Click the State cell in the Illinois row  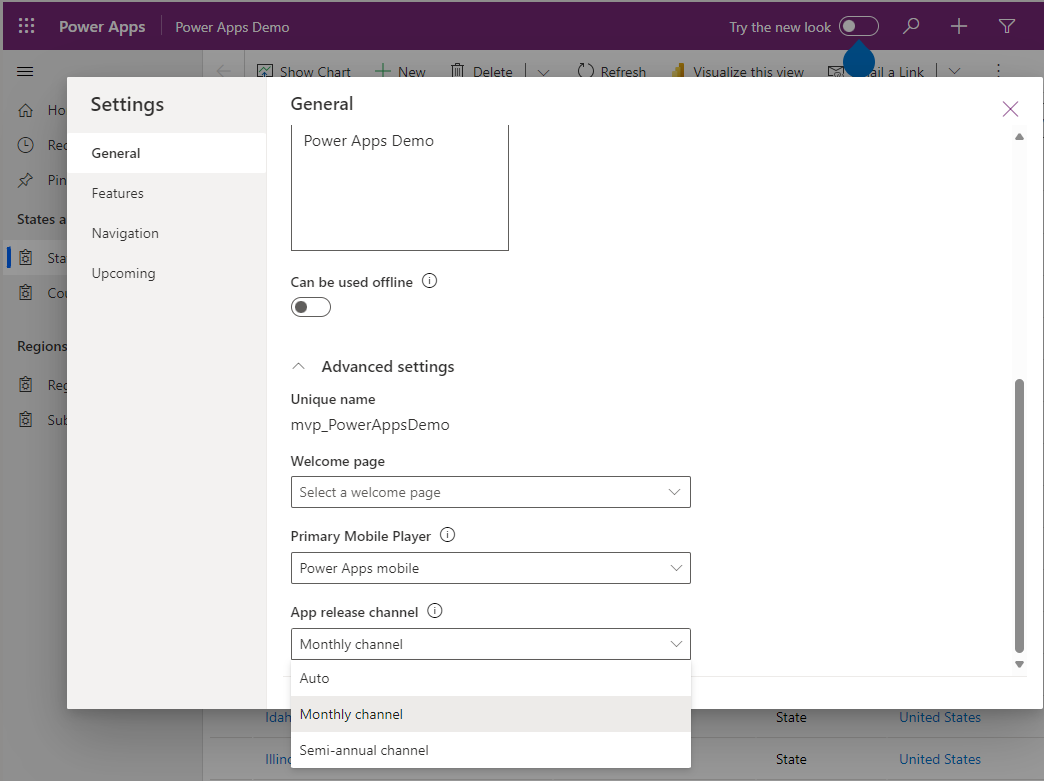[791, 759]
